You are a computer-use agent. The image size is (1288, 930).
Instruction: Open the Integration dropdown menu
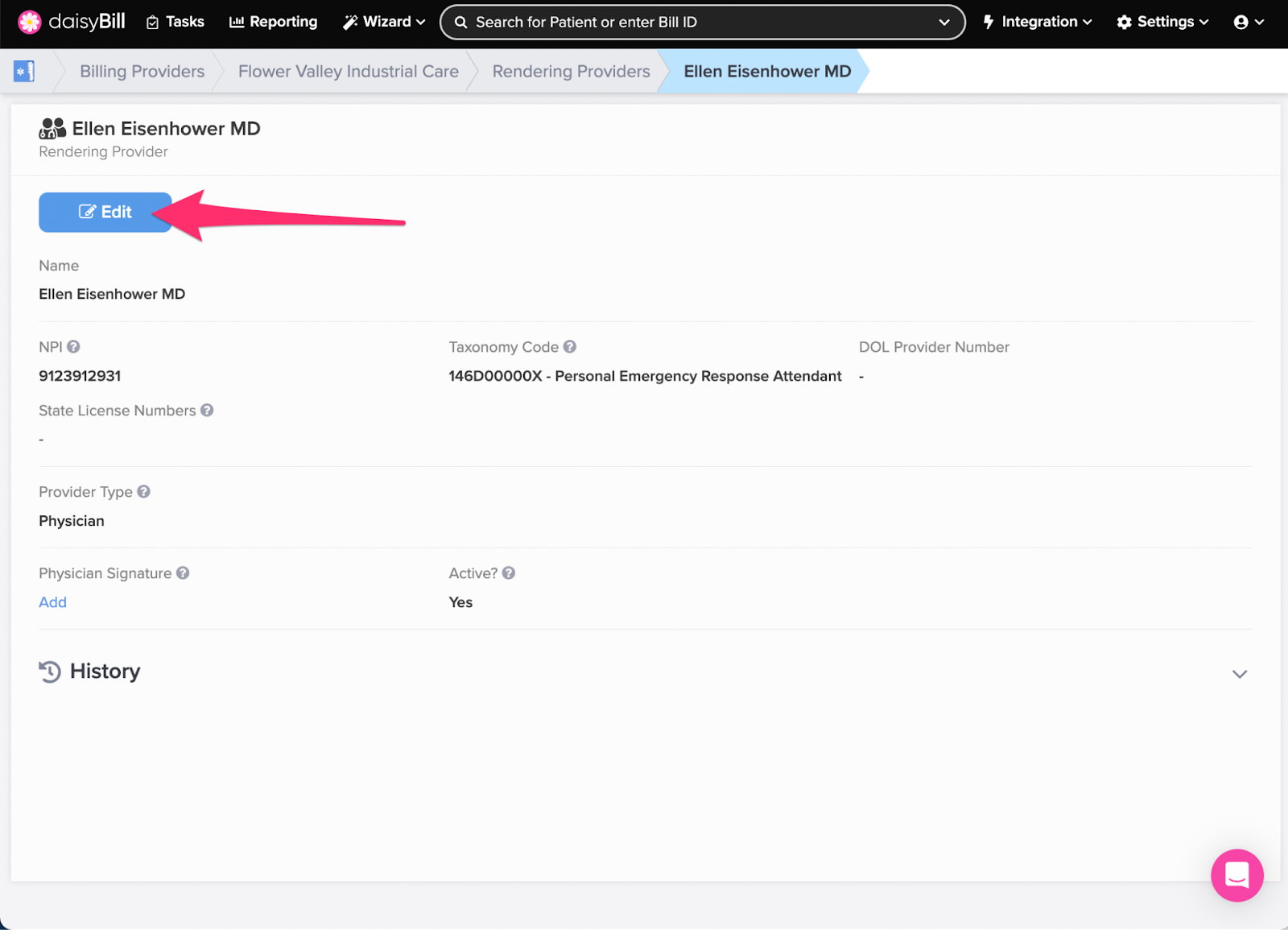point(1037,22)
